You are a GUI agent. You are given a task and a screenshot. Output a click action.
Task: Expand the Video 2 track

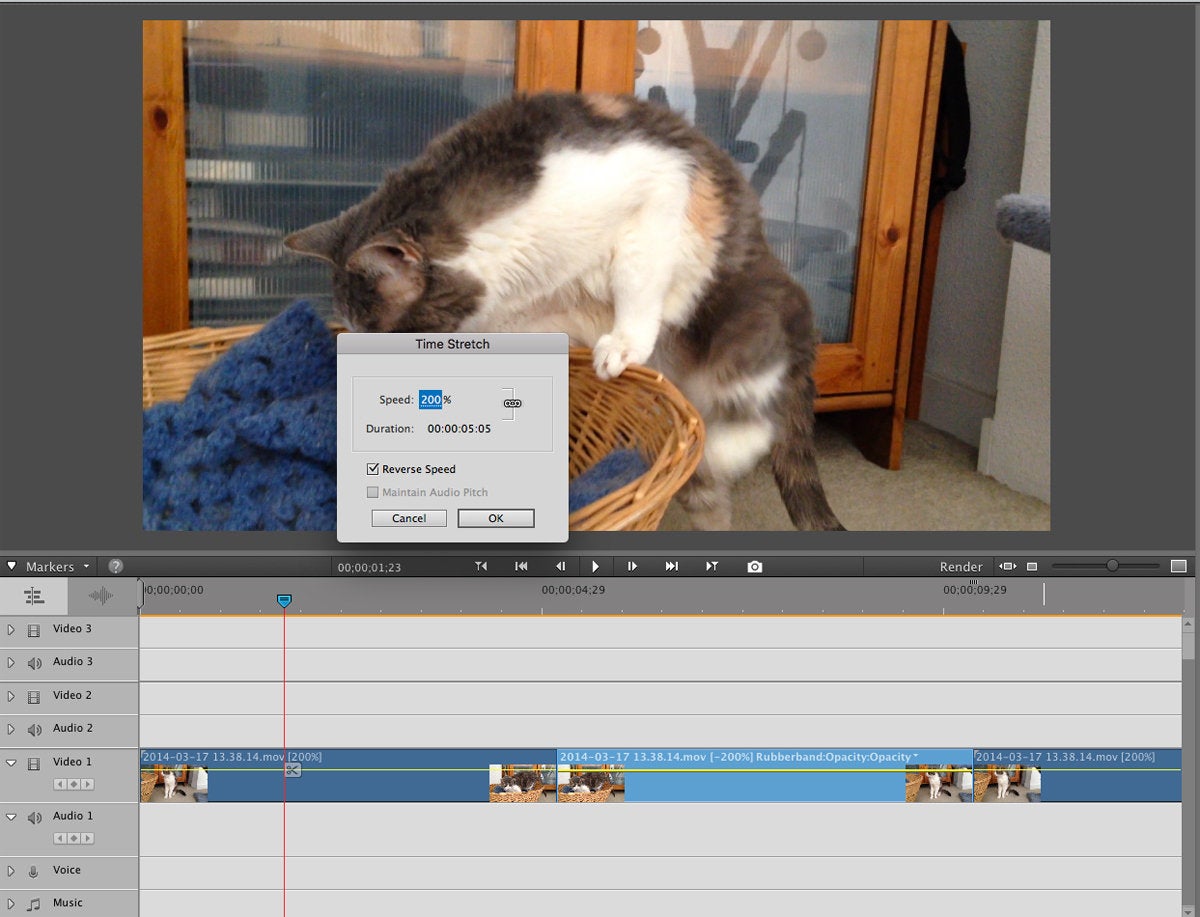(x=11, y=696)
